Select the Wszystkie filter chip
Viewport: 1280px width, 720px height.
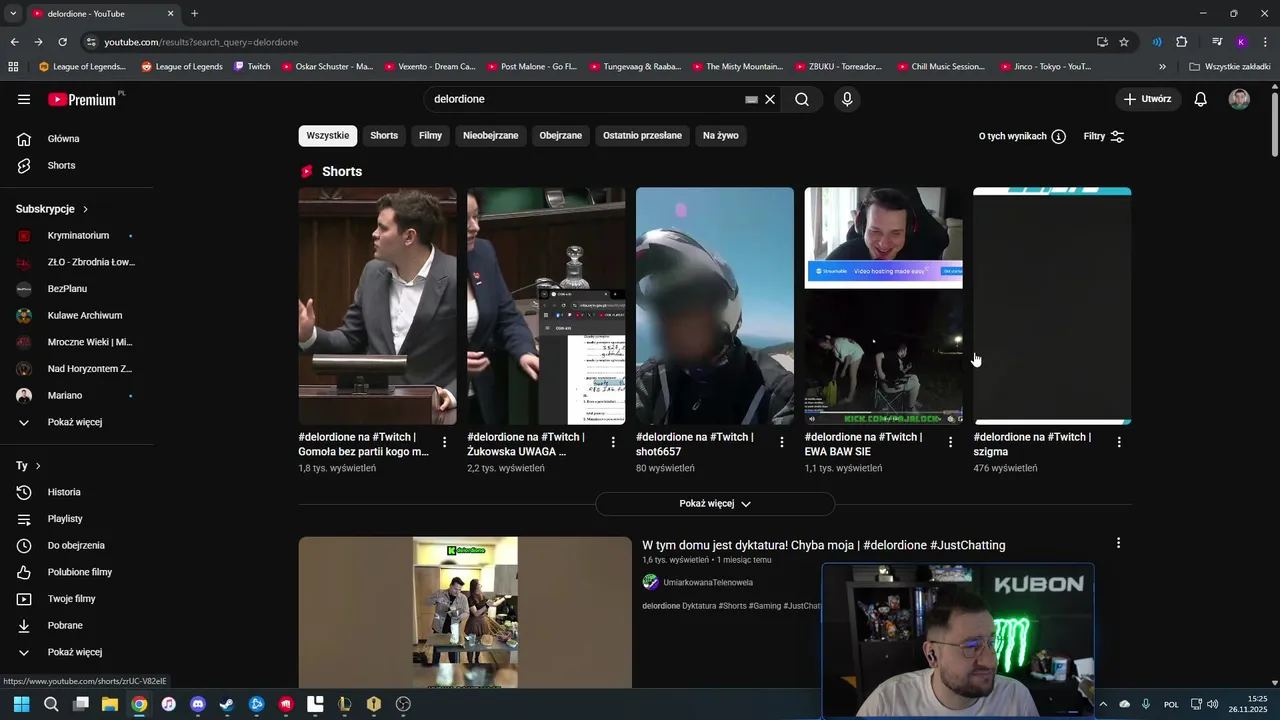(328, 136)
